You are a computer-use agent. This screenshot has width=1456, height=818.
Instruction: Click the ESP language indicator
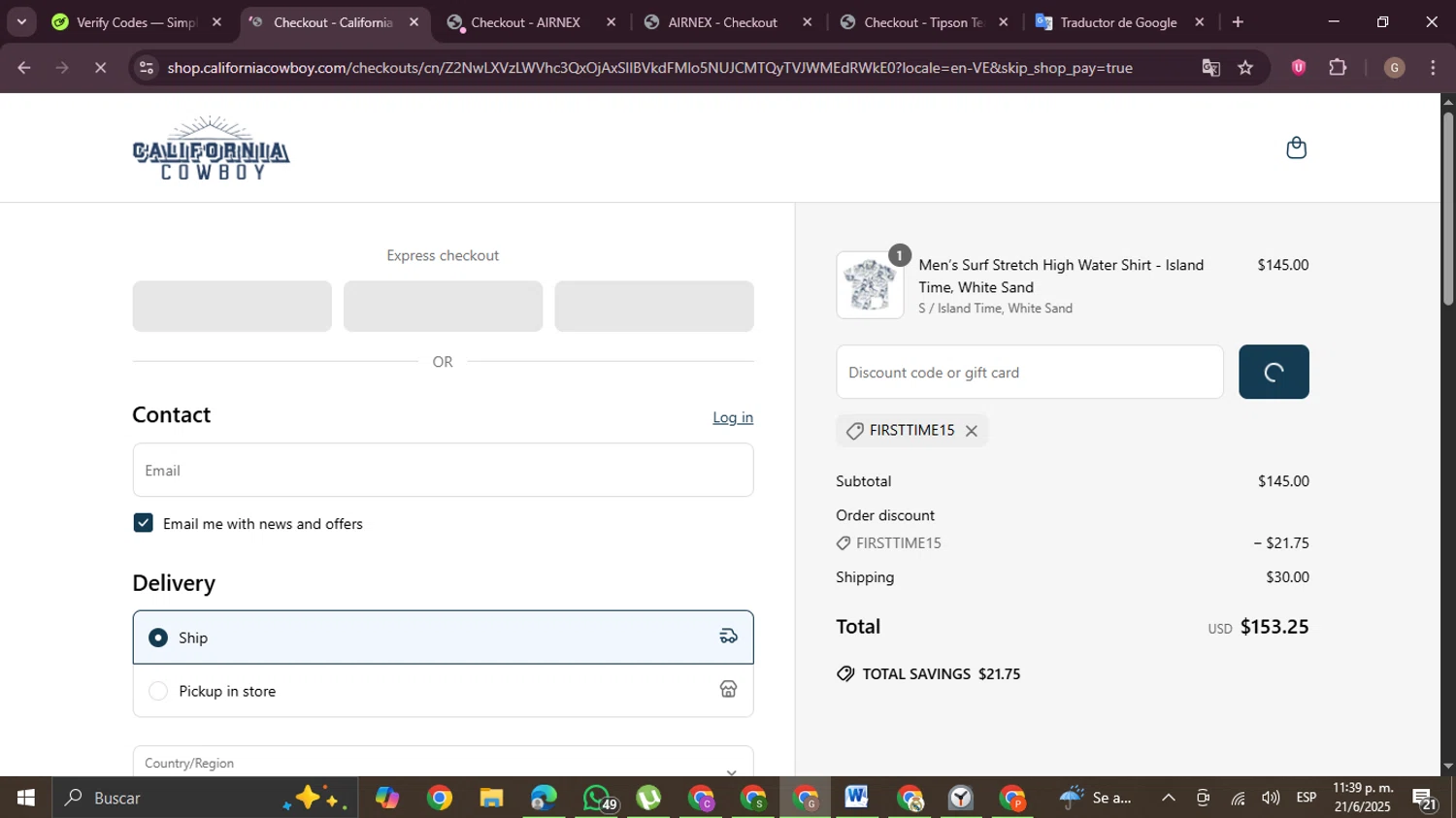click(1307, 798)
